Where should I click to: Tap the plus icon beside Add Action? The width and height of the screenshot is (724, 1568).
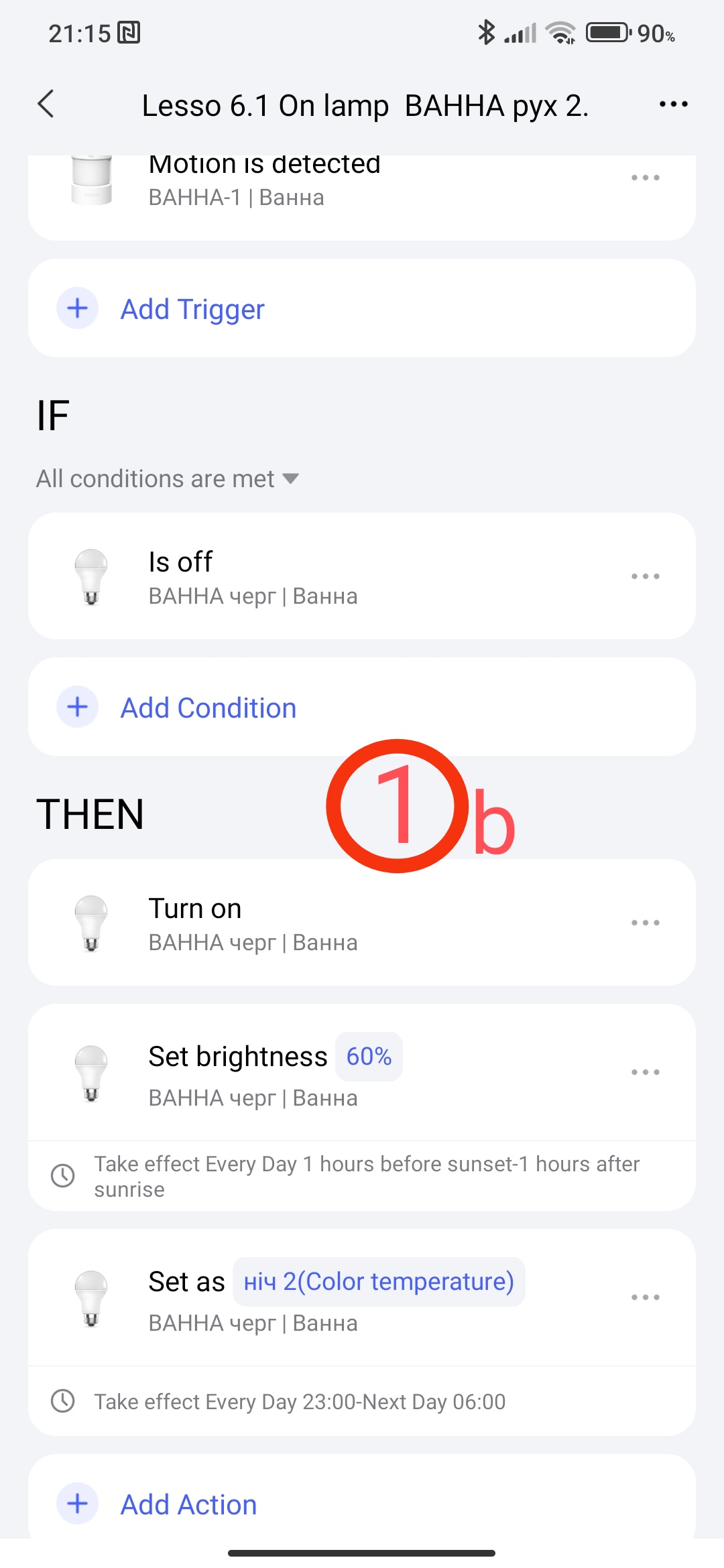(78, 1504)
